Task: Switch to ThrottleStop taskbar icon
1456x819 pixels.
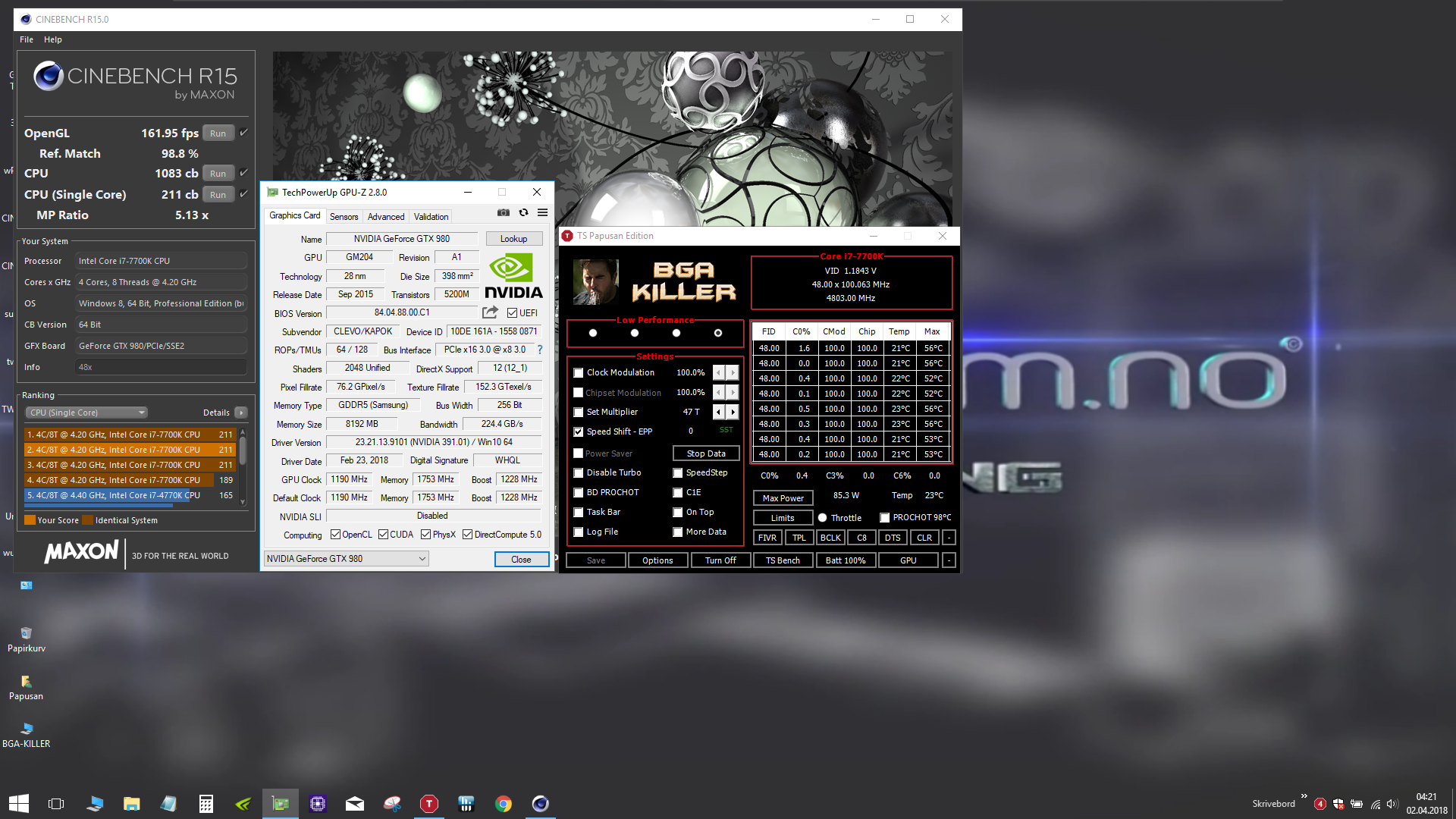Action: [x=428, y=804]
